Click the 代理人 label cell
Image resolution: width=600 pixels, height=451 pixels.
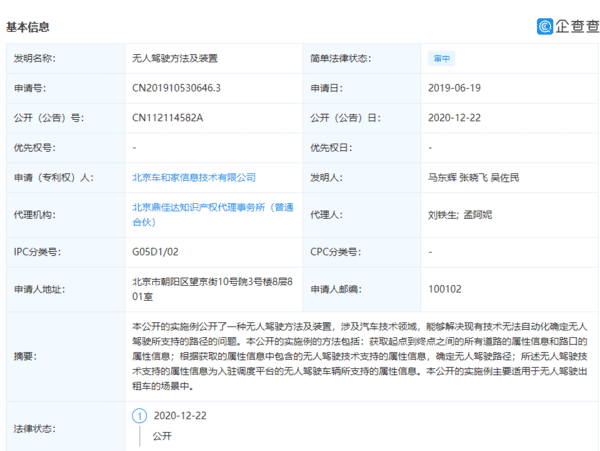(x=362, y=215)
